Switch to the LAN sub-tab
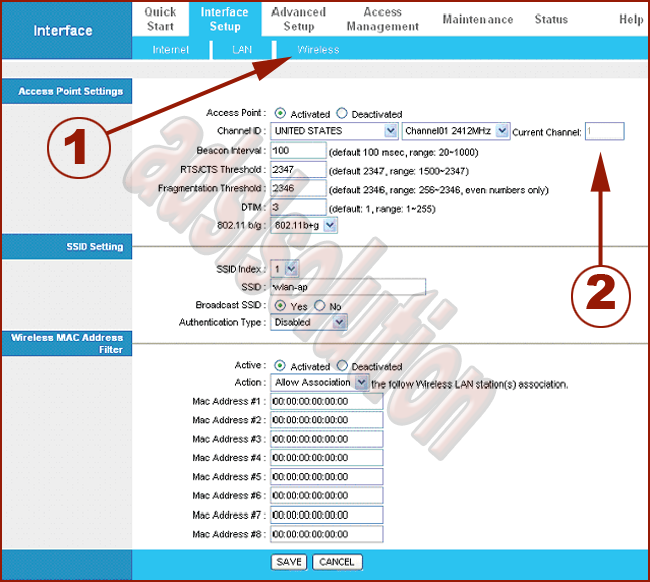The height and width of the screenshot is (582, 650). (x=242, y=50)
